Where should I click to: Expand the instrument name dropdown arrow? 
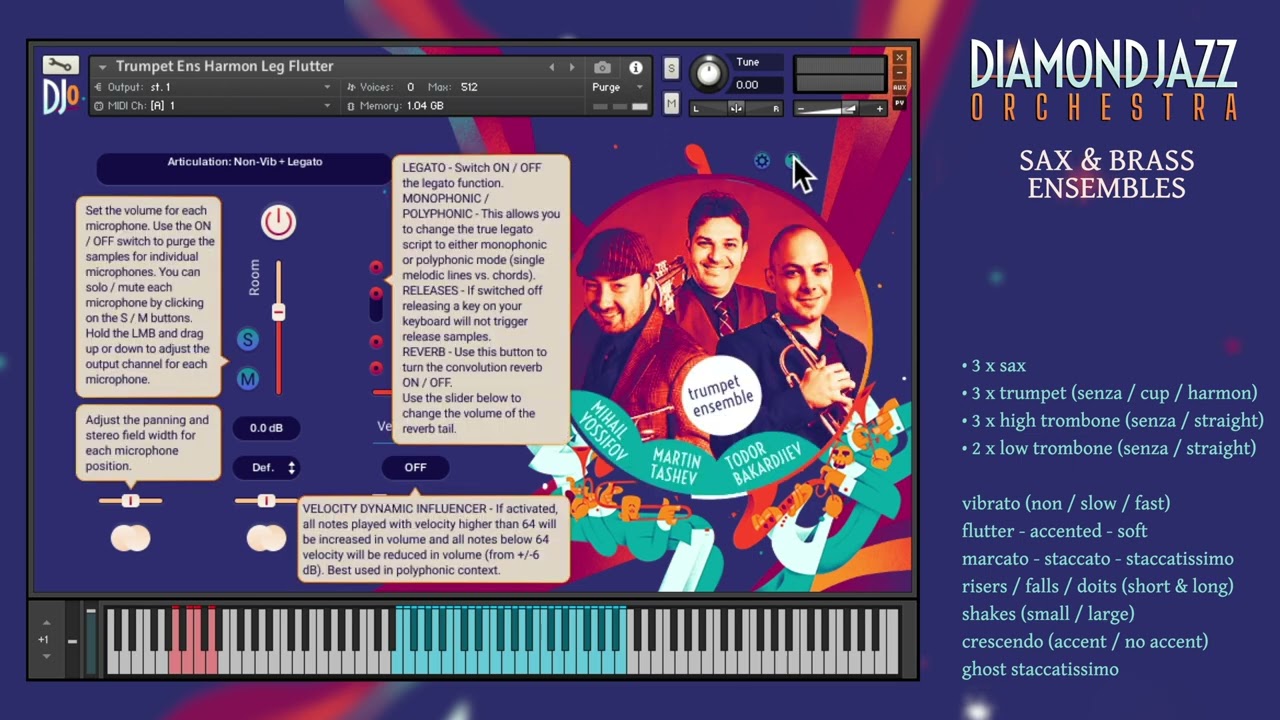pos(101,67)
